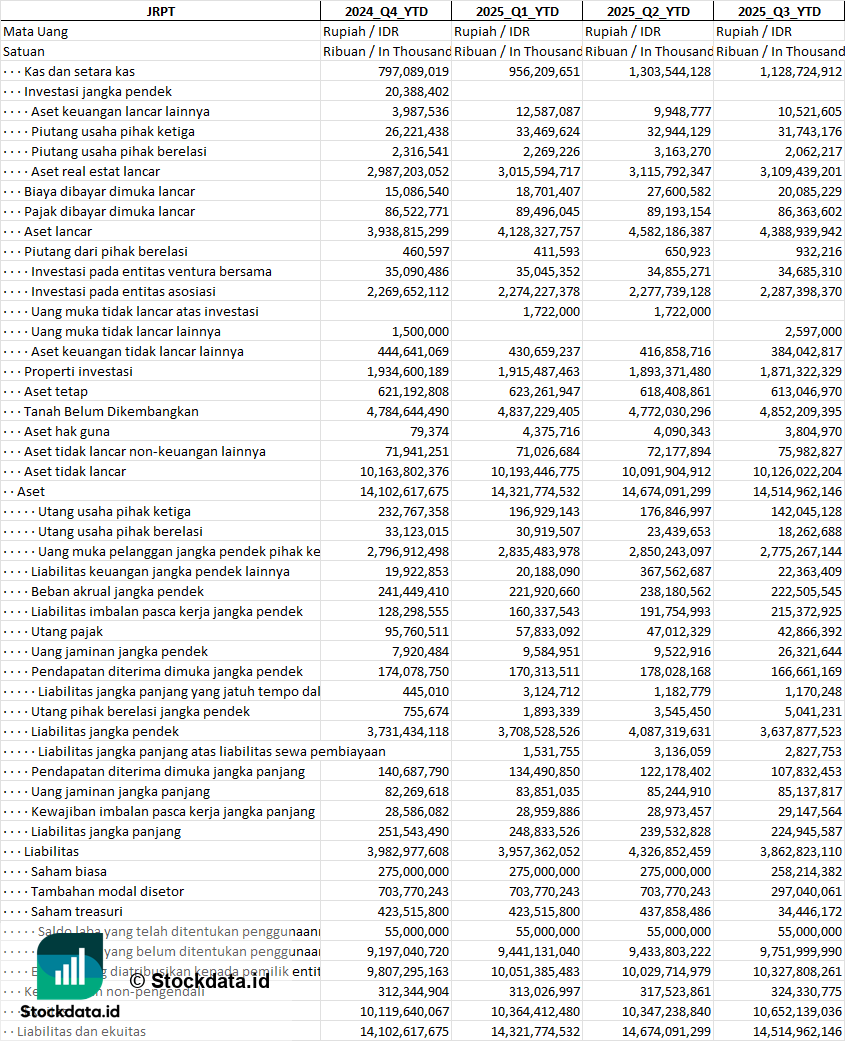Select the Properti investasi row label
The width and height of the screenshot is (845, 1041).
78,371
